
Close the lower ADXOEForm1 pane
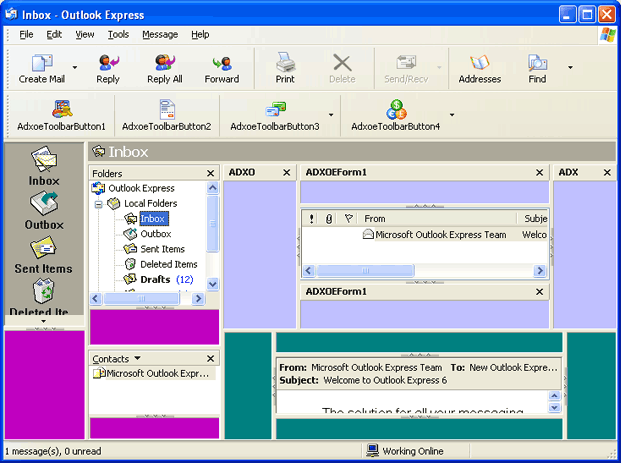[x=539, y=292]
